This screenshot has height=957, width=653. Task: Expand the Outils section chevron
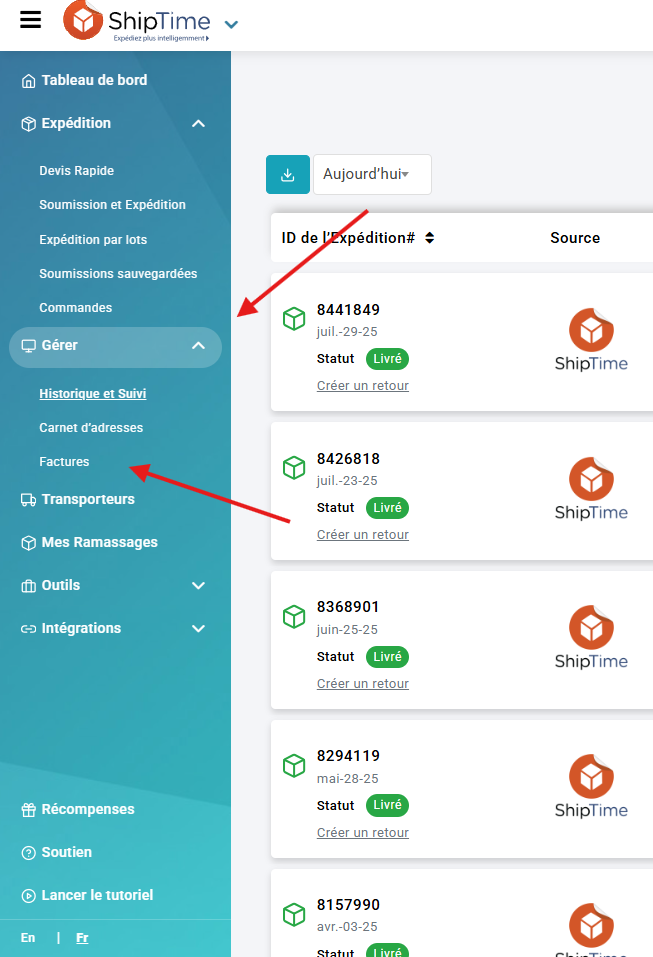(x=198, y=585)
